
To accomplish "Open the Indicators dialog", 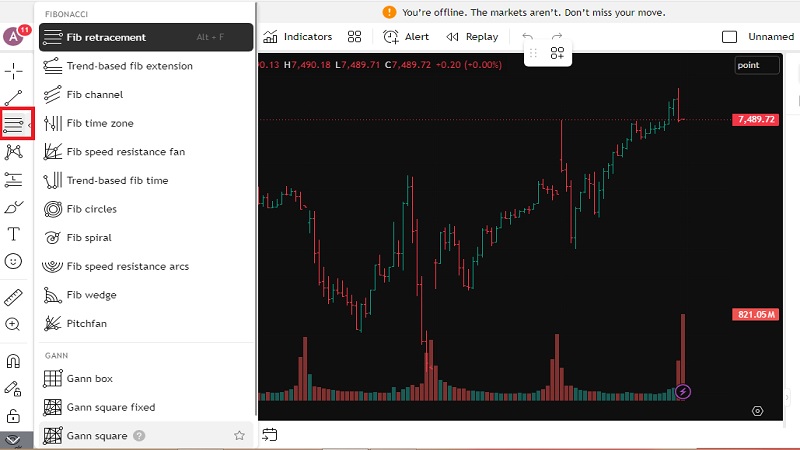I will point(297,37).
